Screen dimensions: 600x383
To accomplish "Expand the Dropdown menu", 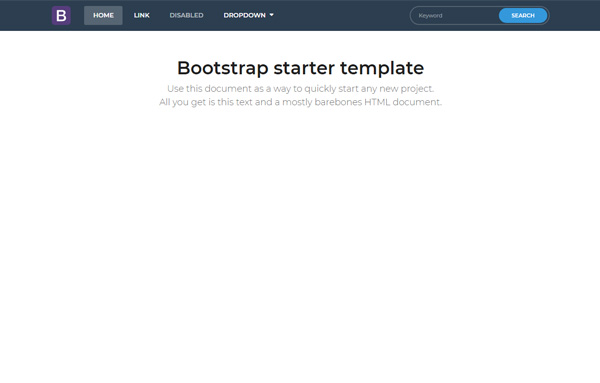I will 249,15.
